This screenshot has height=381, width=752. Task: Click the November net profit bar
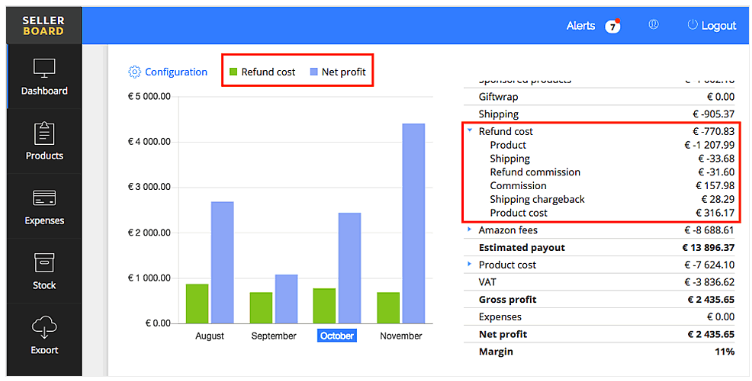tap(413, 224)
